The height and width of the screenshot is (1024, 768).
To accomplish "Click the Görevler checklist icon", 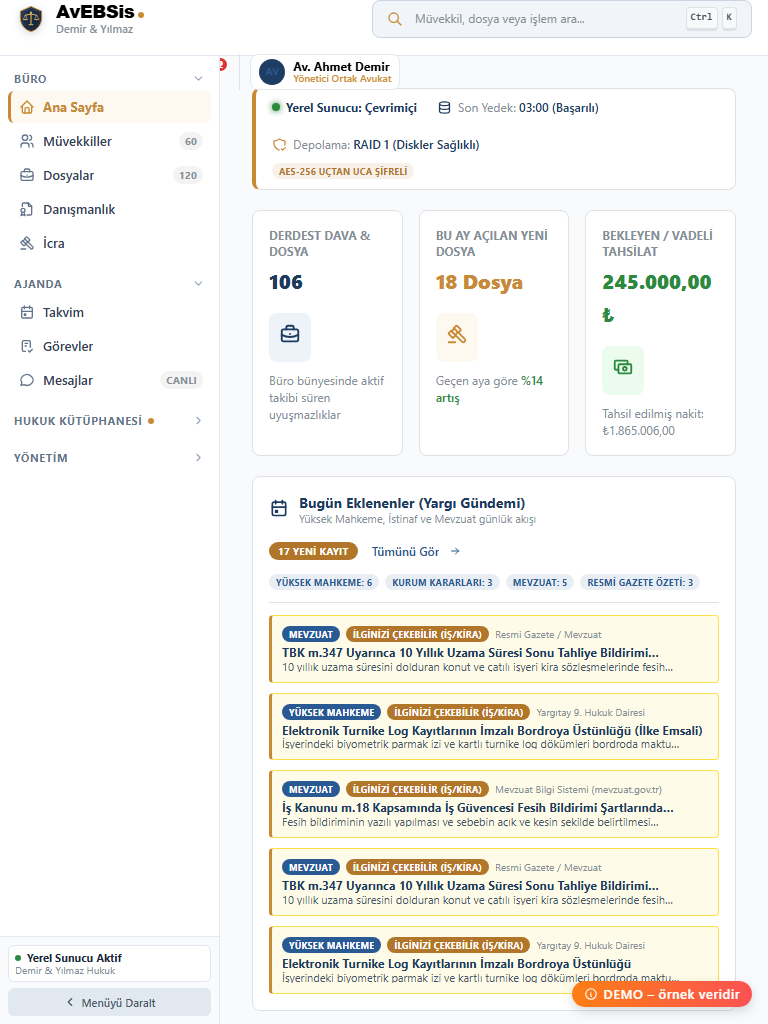I will [x=27, y=346].
